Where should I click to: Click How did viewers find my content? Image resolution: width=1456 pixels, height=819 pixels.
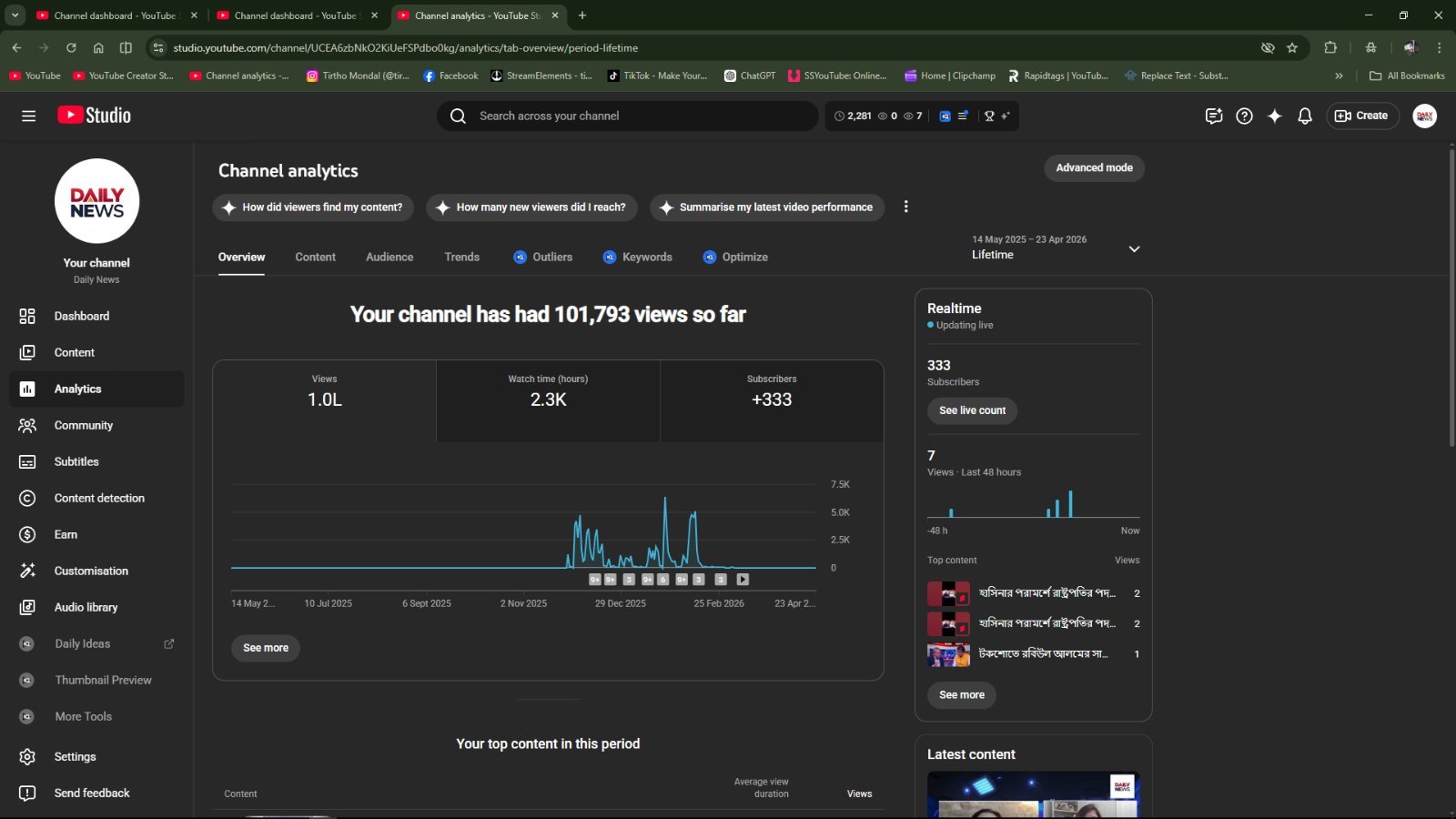click(x=313, y=207)
